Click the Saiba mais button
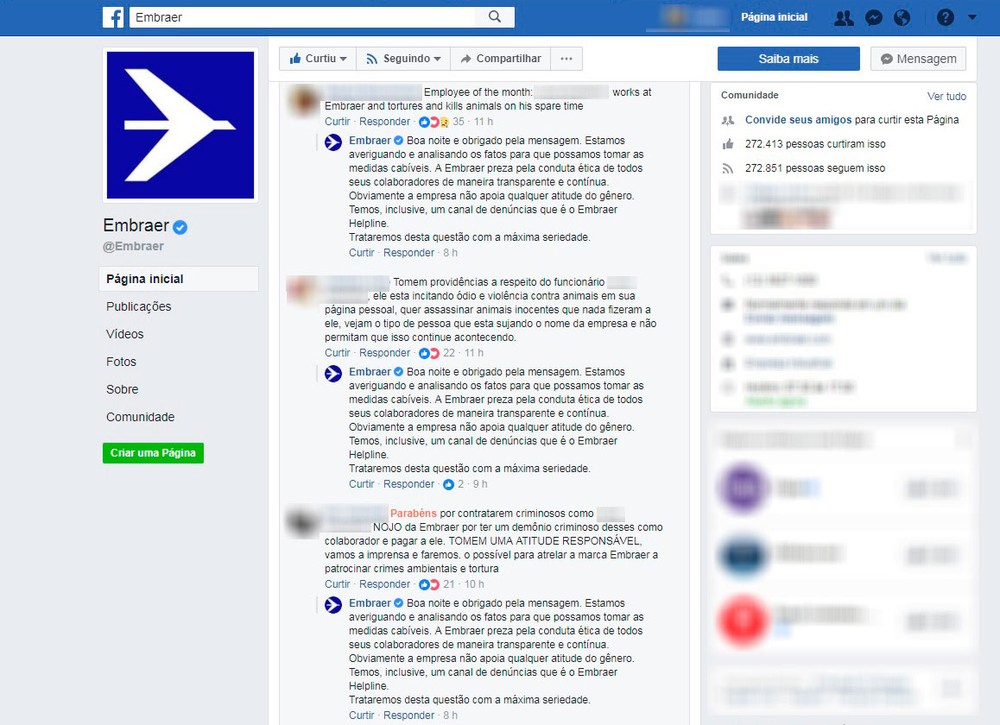Viewport: 1000px width, 725px height. [x=788, y=59]
